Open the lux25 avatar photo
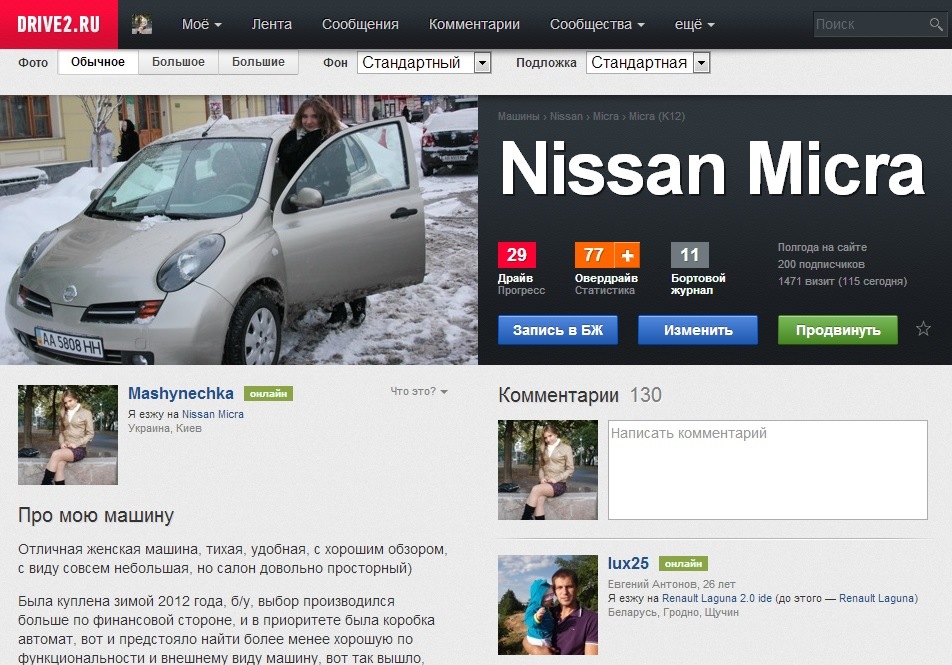 [548, 605]
